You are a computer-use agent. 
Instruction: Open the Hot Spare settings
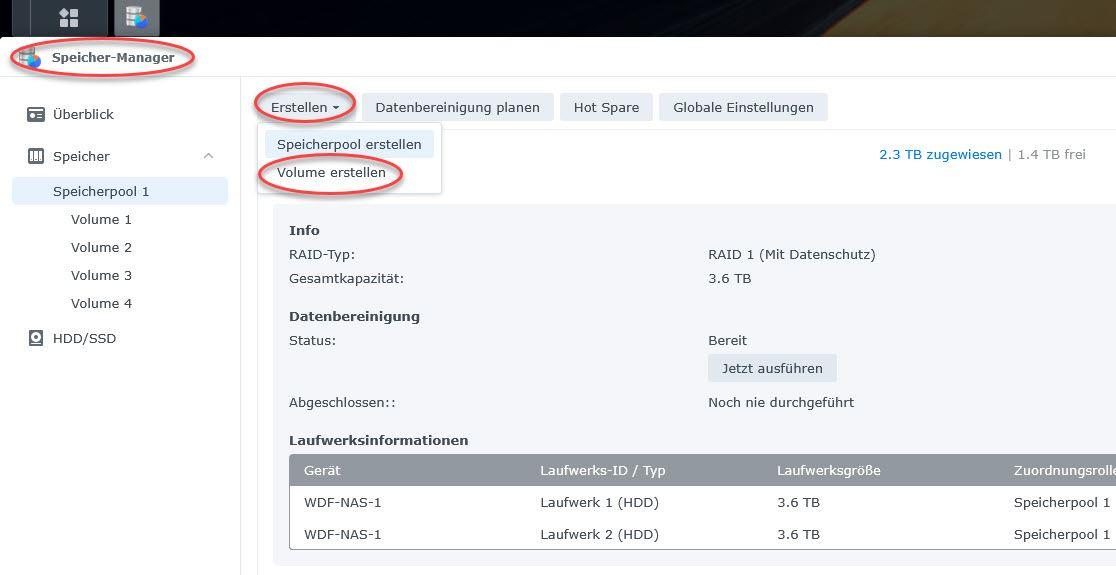coord(606,107)
